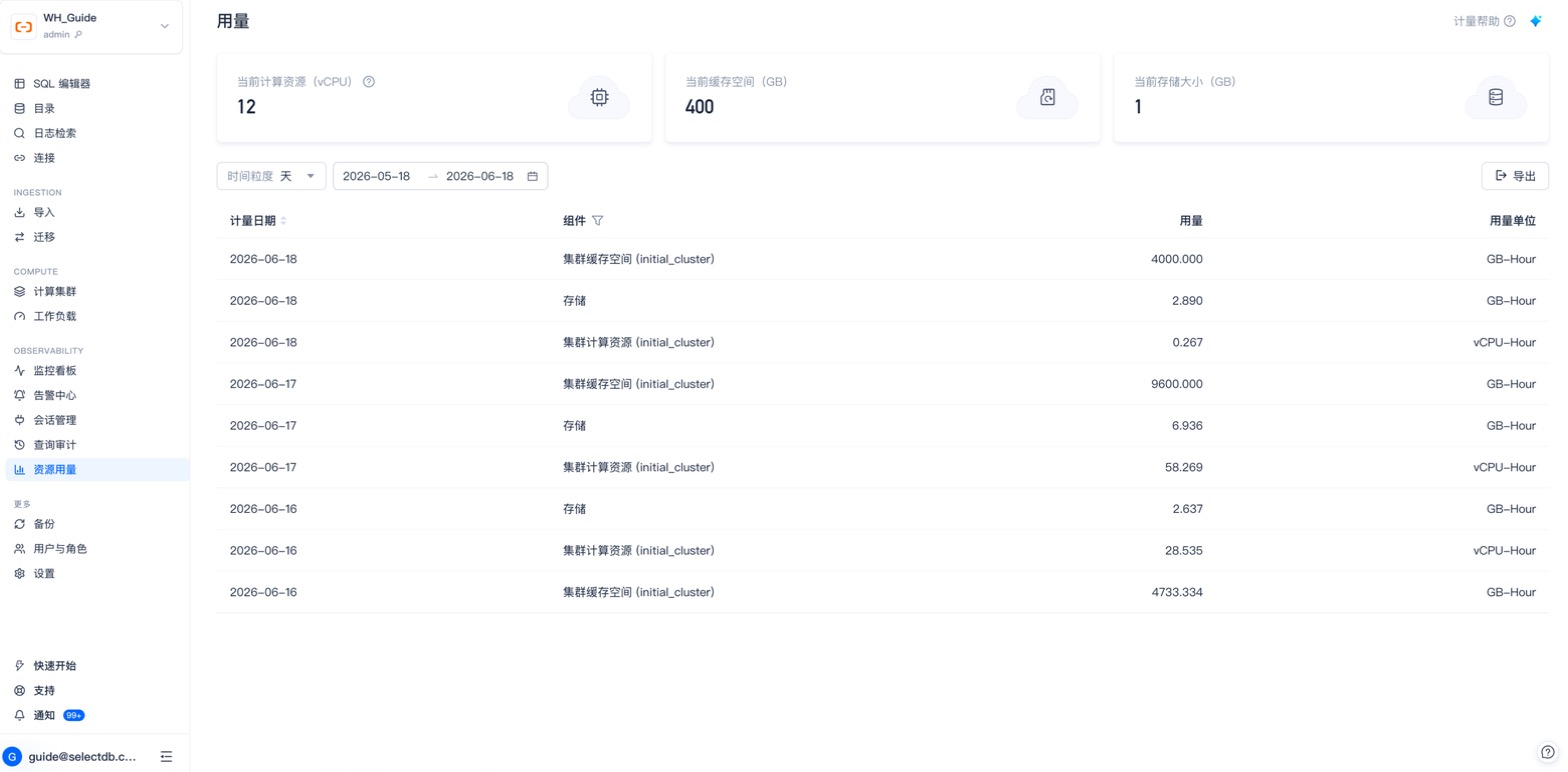Click the start date 2026-05-18 field

377,176
